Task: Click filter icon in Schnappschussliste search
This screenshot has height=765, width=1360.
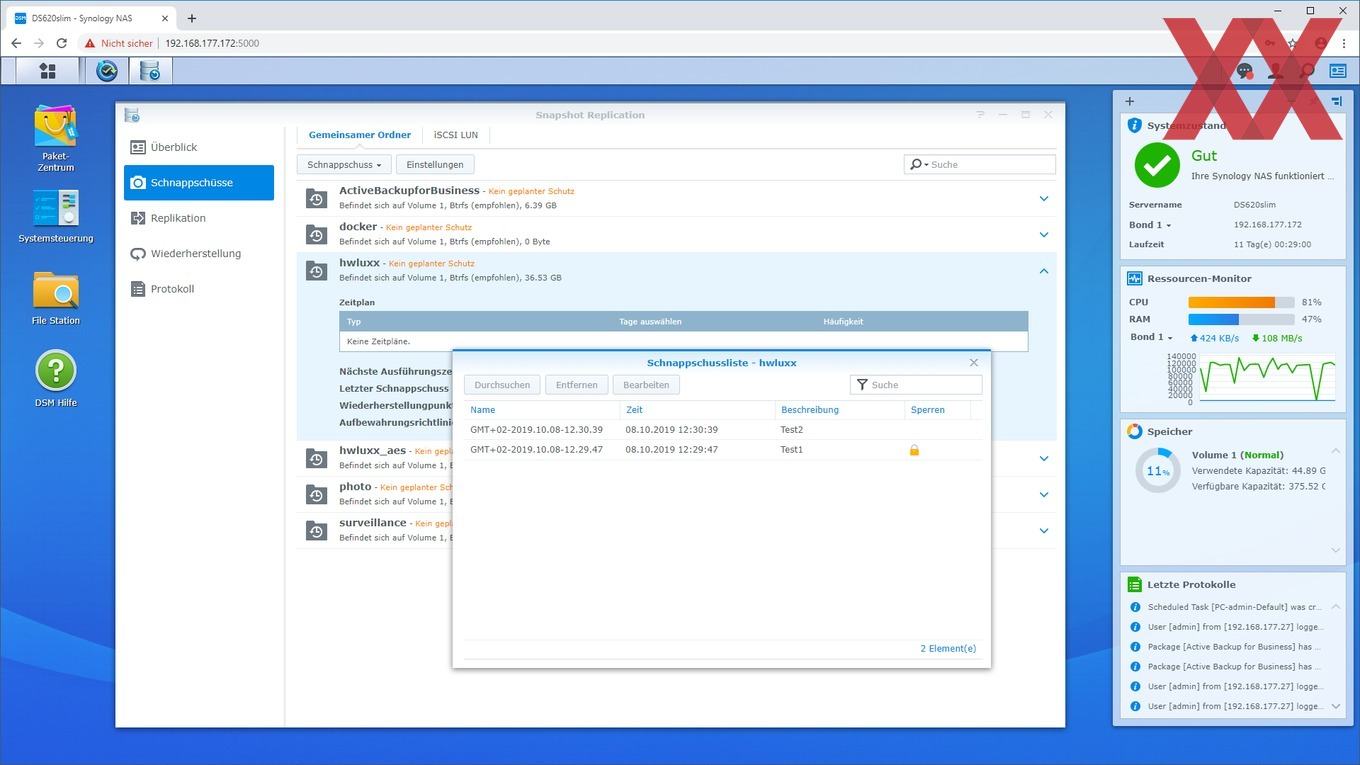Action: pyautogui.click(x=862, y=385)
